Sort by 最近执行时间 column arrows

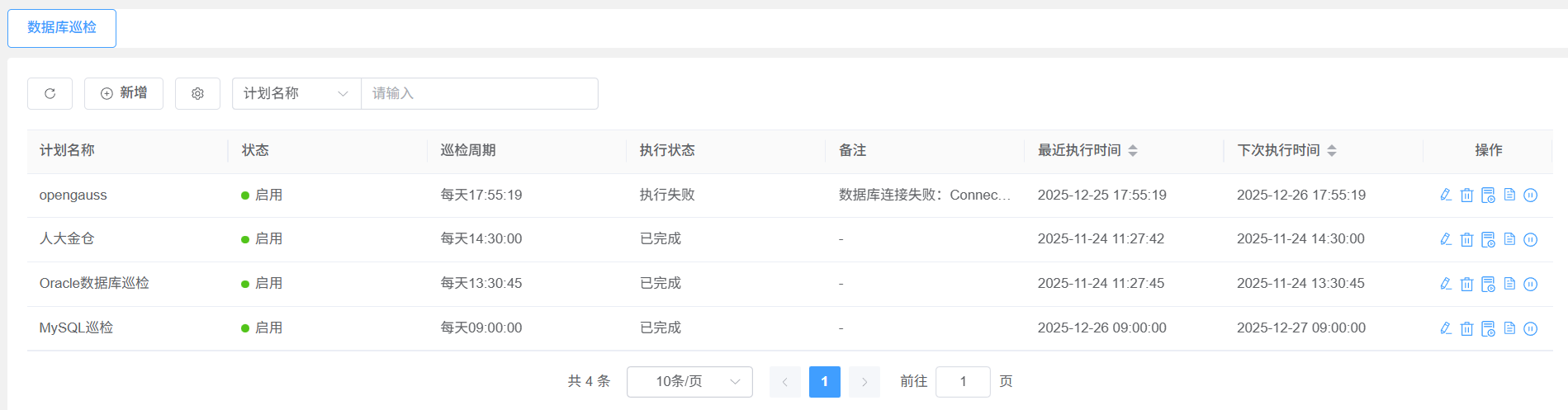[1133, 150]
